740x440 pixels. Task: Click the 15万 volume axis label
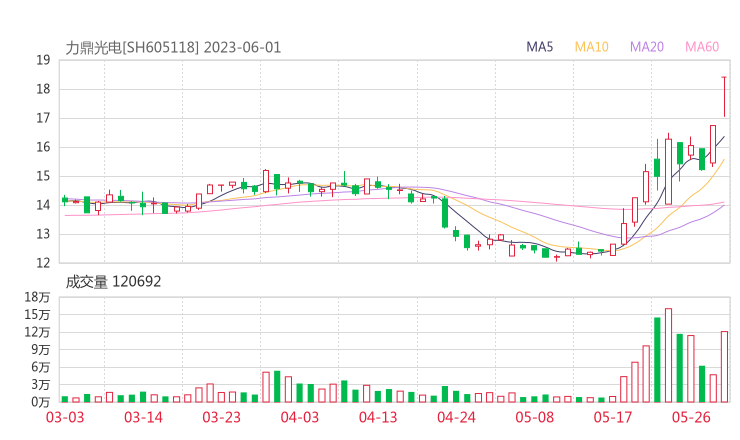[x=37, y=314]
